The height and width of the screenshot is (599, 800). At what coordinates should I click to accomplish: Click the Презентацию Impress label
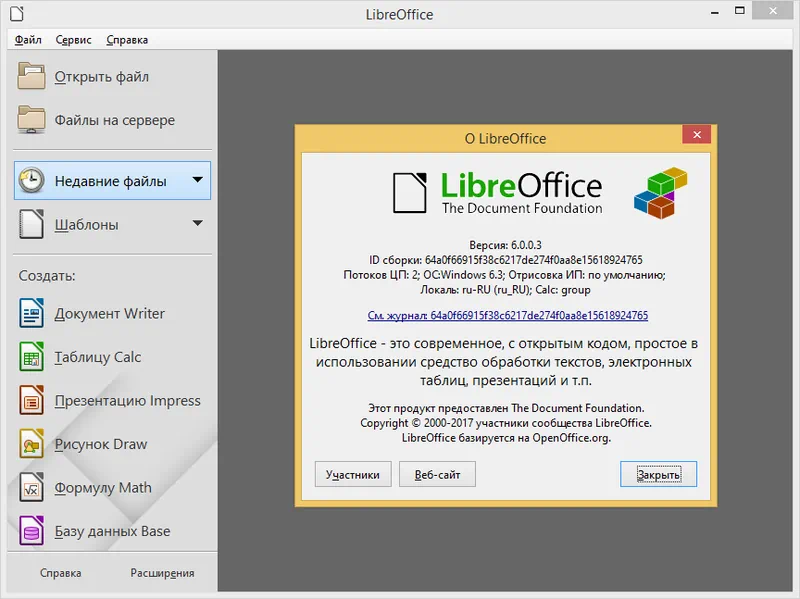pyautogui.click(x=128, y=401)
